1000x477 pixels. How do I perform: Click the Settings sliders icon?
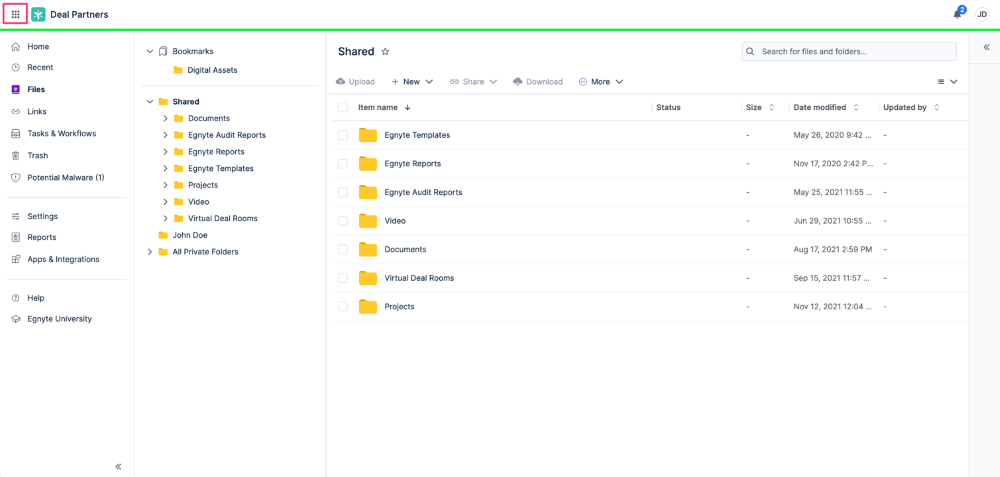point(16,216)
